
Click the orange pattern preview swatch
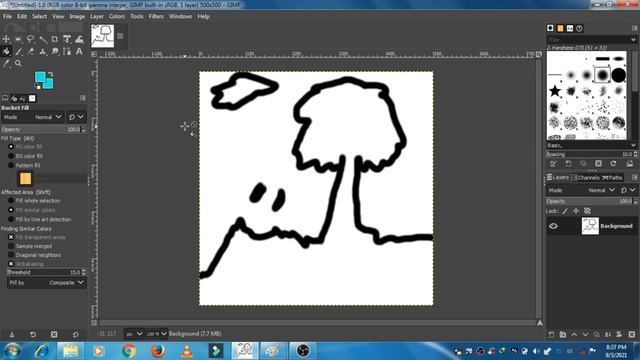(25, 178)
